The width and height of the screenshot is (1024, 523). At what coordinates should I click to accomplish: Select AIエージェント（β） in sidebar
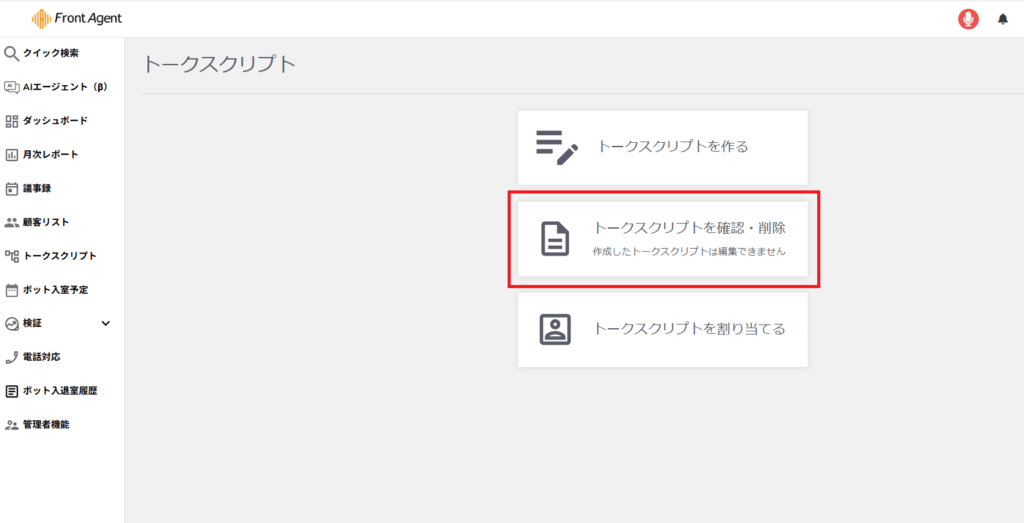click(64, 87)
